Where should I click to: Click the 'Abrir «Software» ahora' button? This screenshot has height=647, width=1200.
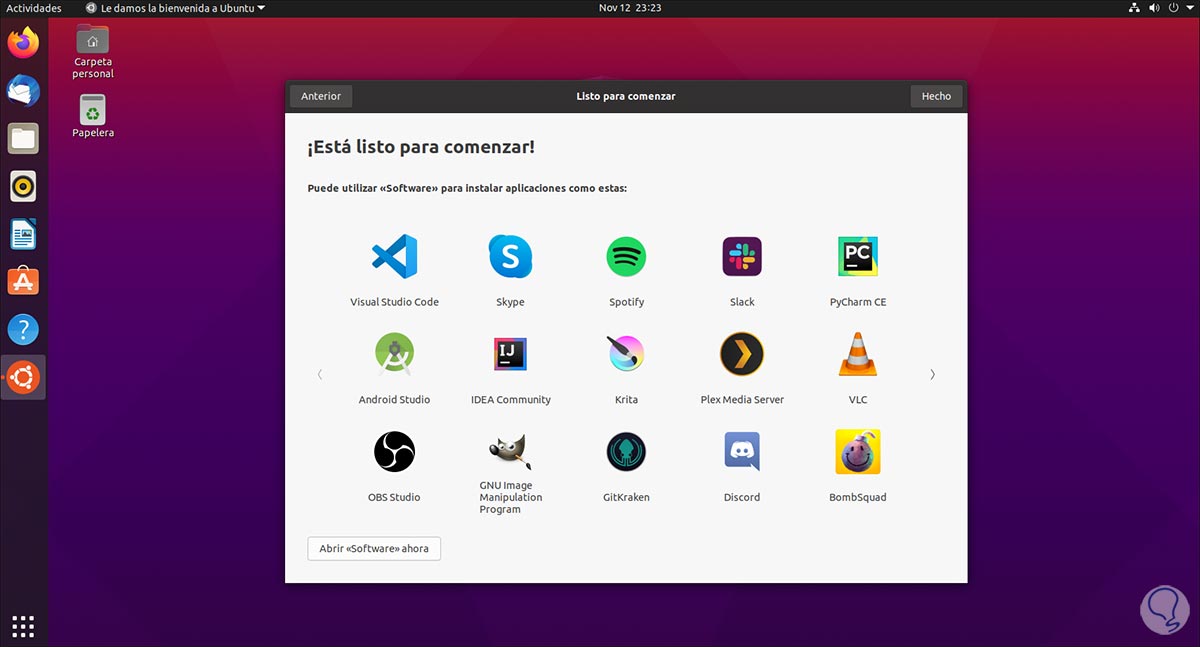coord(374,548)
